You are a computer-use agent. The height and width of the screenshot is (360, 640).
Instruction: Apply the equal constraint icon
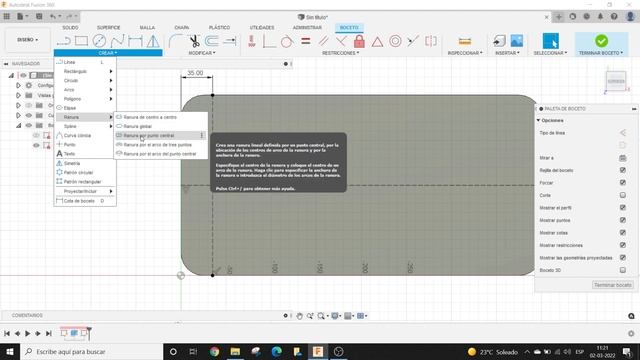pos(306,41)
